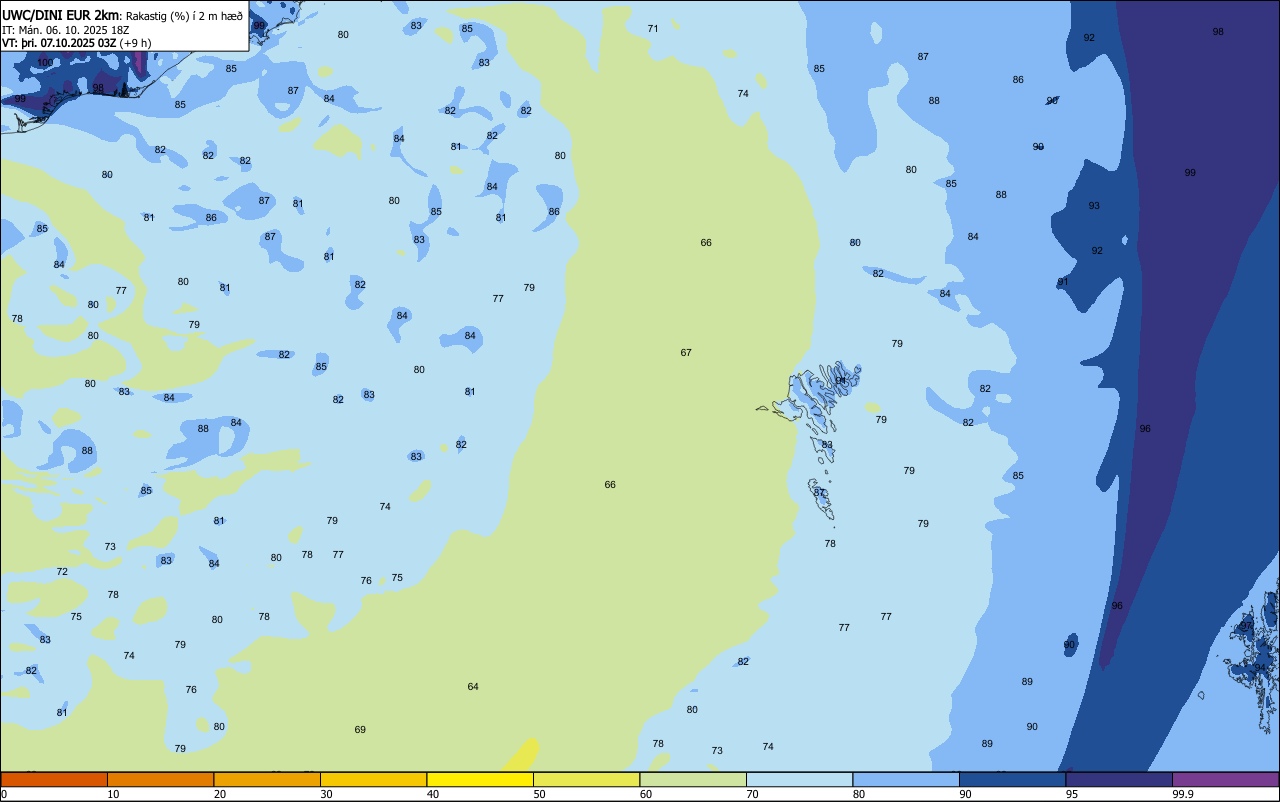The image size is (1280, 802).
Task: Click the purple legend segment above 99.9
Action: tap(1225, 779)
